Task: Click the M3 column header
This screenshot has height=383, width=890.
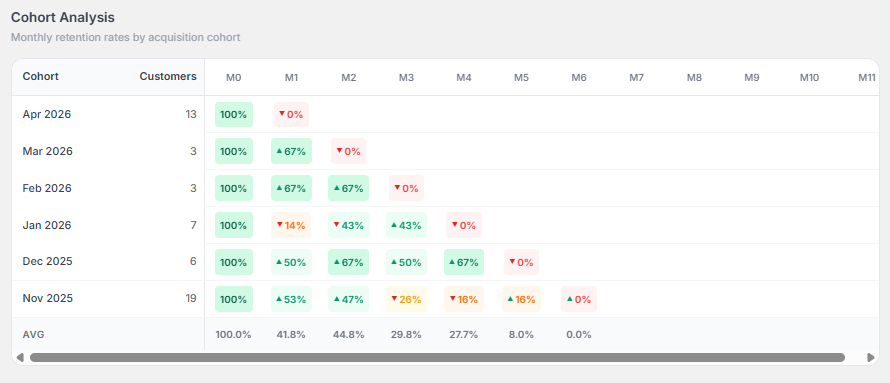Action: 406,77
